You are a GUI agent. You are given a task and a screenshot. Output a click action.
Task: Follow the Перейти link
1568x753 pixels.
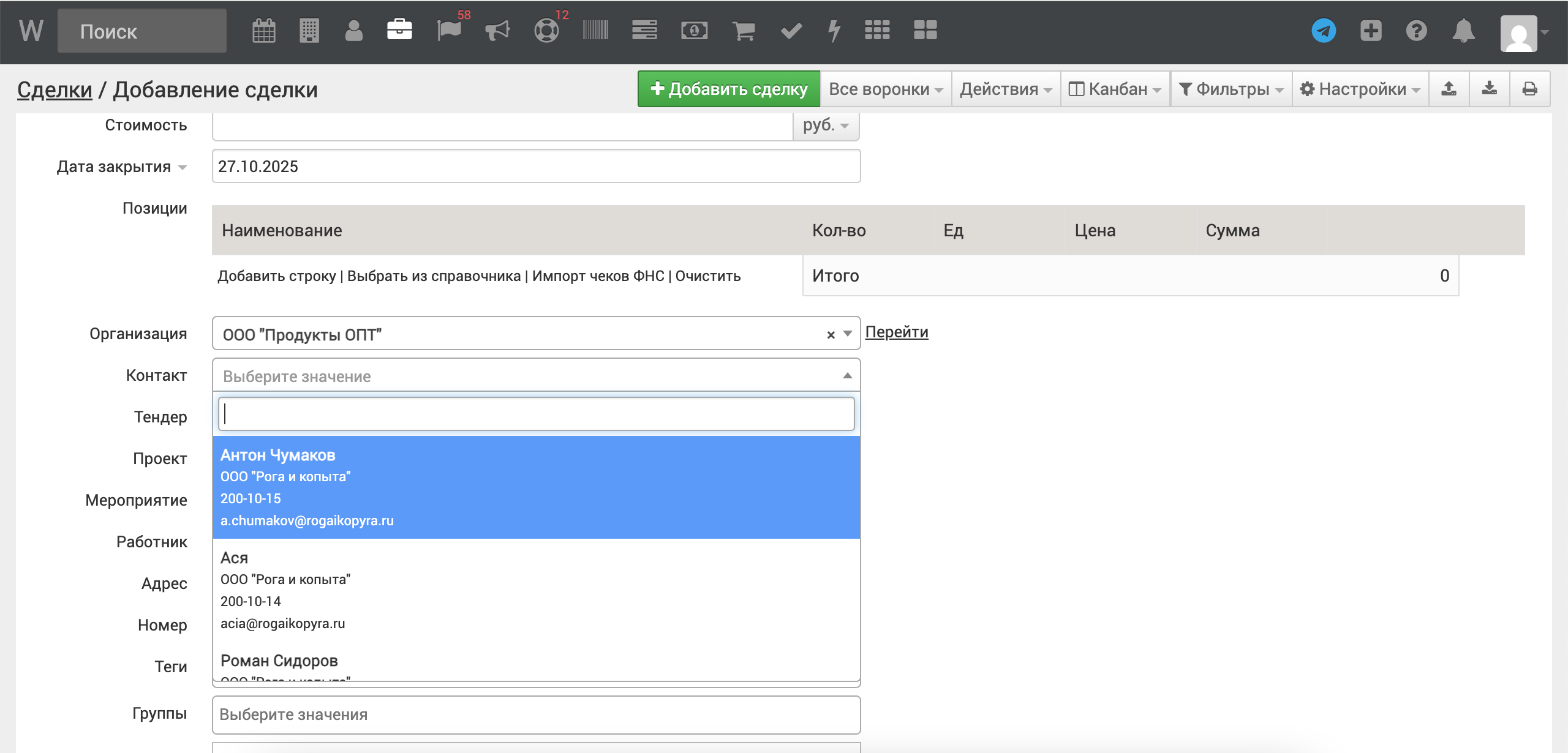(x=896, y=332)
